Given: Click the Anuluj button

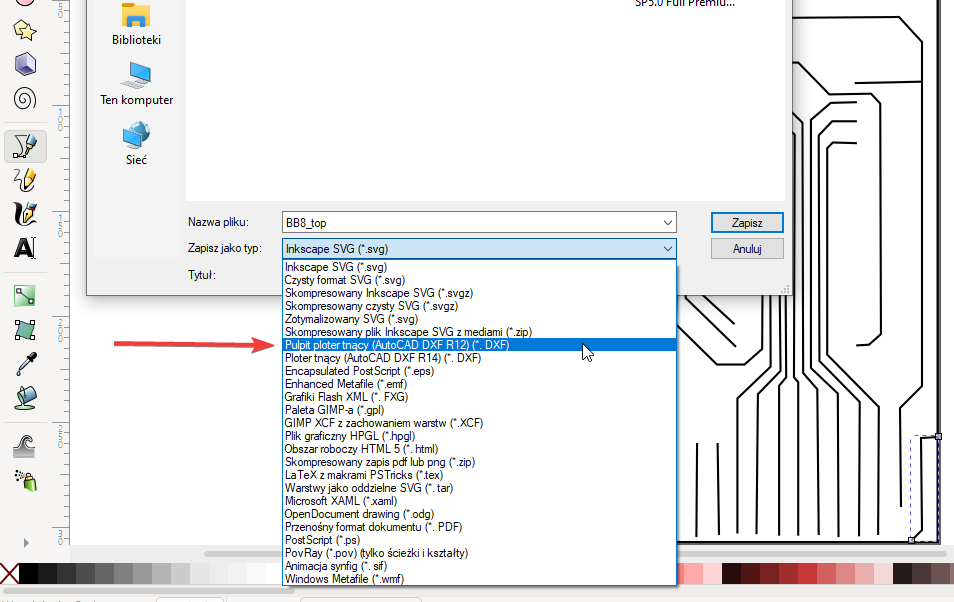Looking at the screenshot, I should 747,249.
